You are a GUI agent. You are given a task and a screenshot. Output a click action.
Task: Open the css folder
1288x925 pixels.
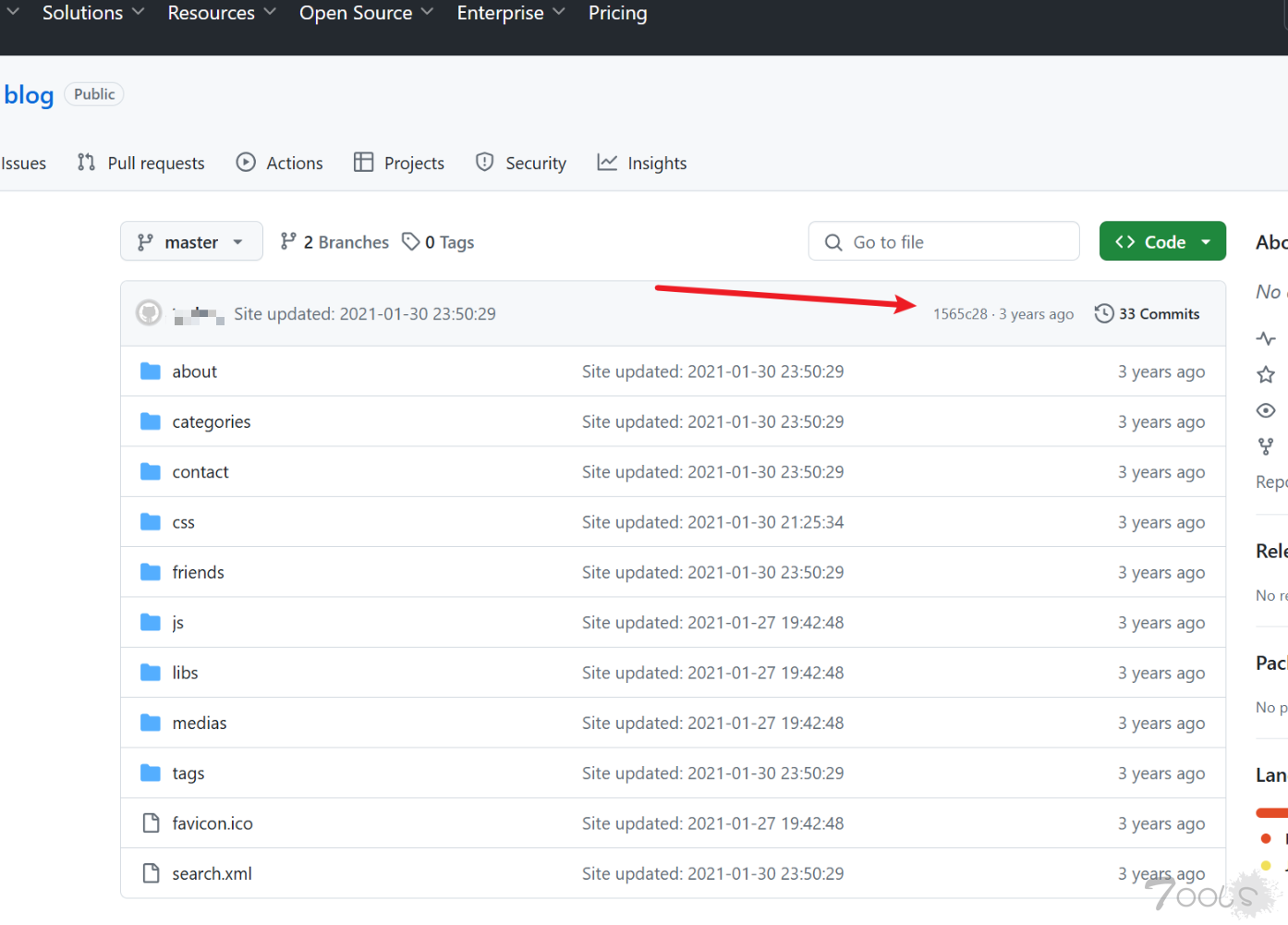pyautogui.click(x=183, y=522)
